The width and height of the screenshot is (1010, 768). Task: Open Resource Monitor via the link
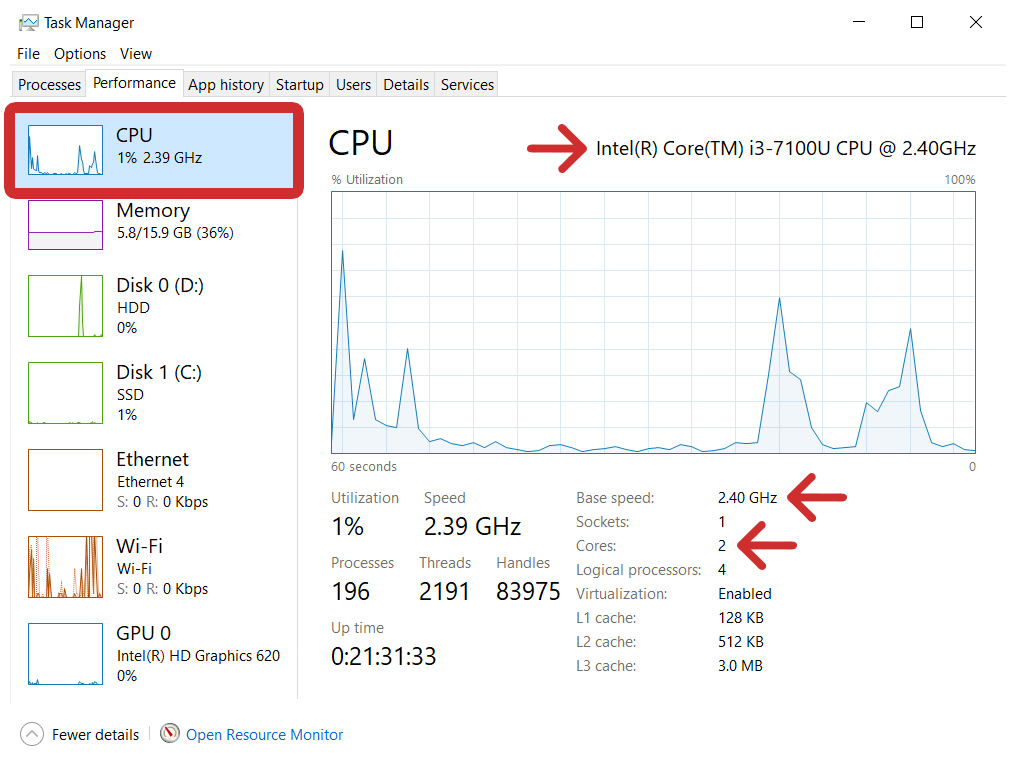pos(263,734)
